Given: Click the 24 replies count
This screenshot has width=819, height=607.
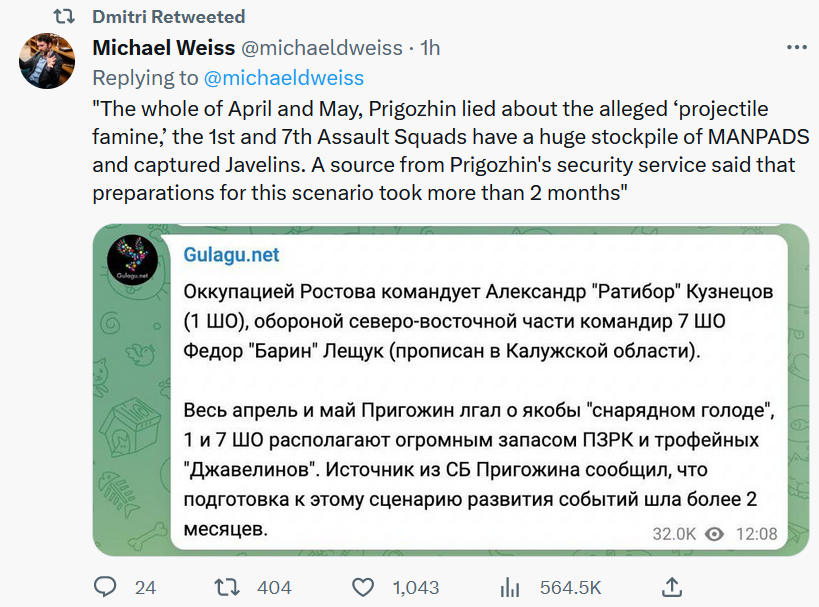Looking at the screenshot, I should click(145, 587).
